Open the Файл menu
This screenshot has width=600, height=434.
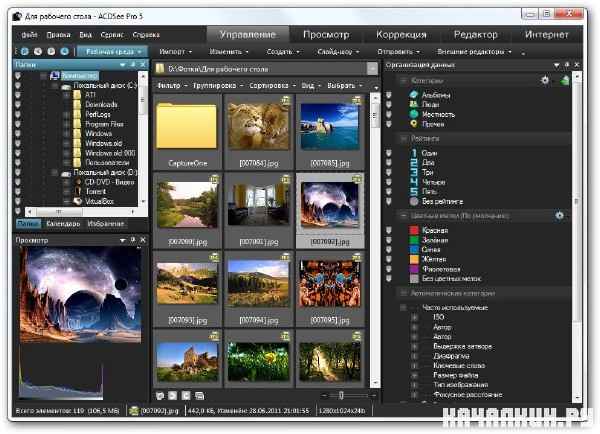29,35
